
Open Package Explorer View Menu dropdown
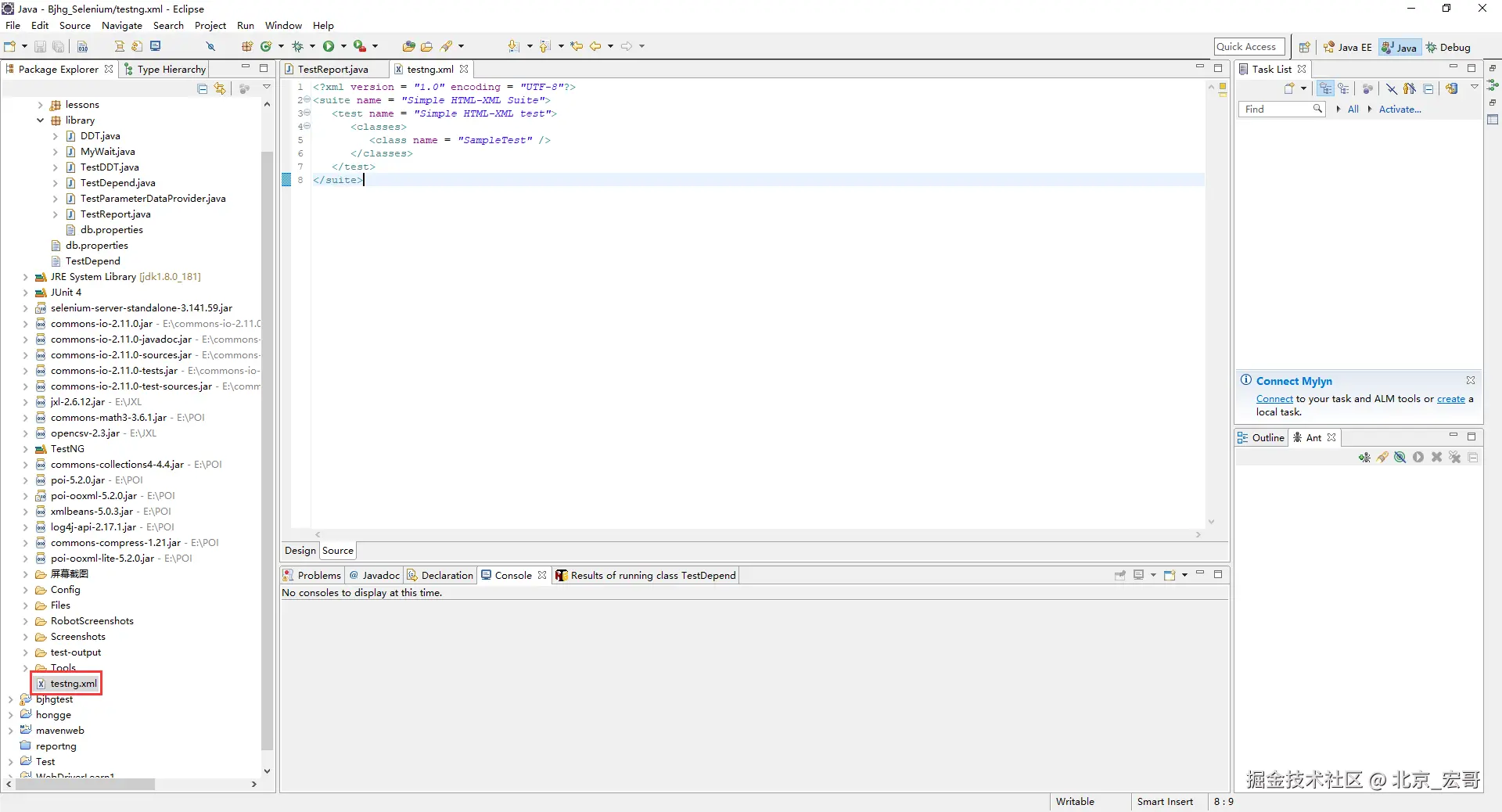(267, 88)
